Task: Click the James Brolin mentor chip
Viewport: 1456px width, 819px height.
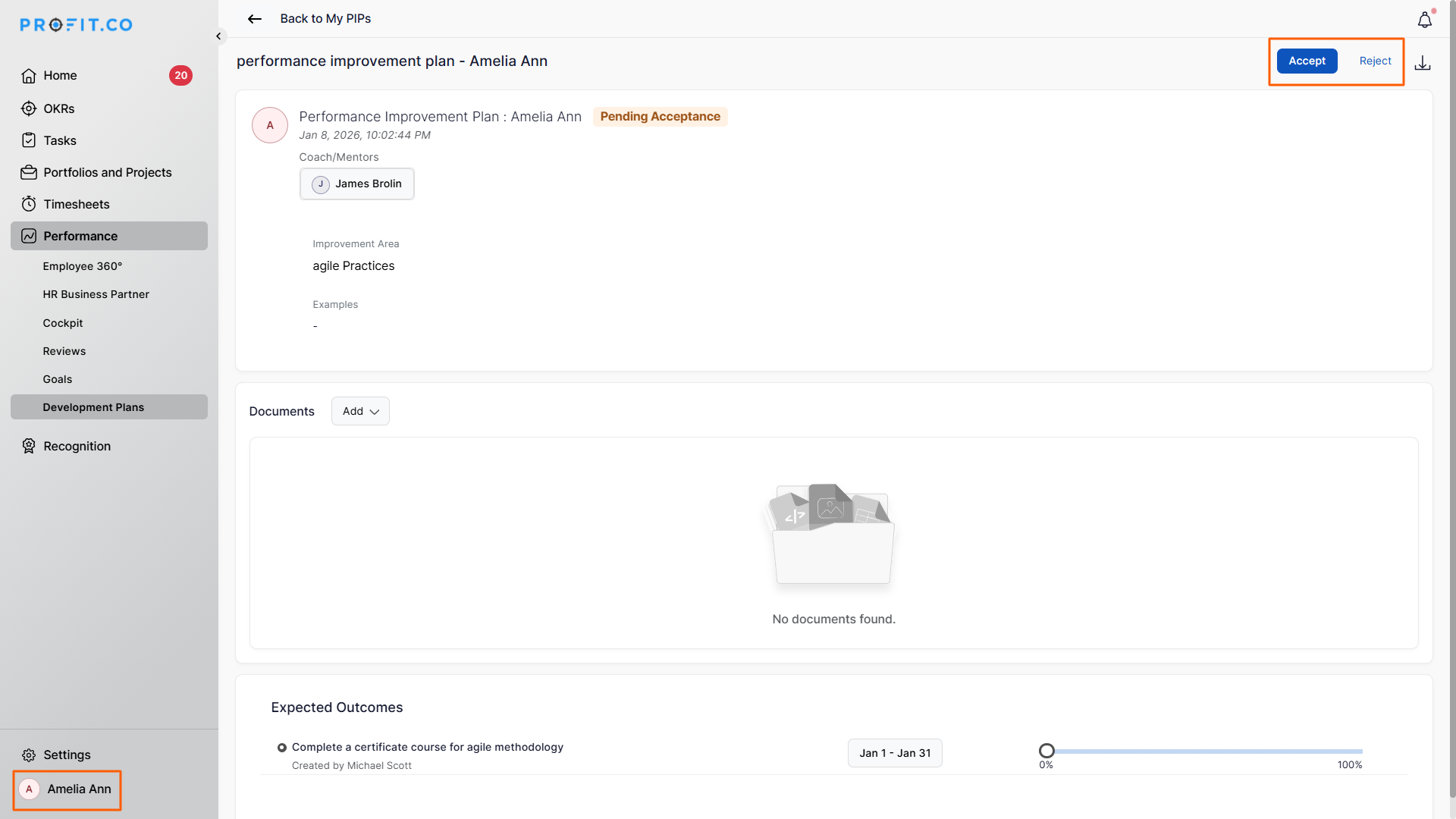Action: 357,184
